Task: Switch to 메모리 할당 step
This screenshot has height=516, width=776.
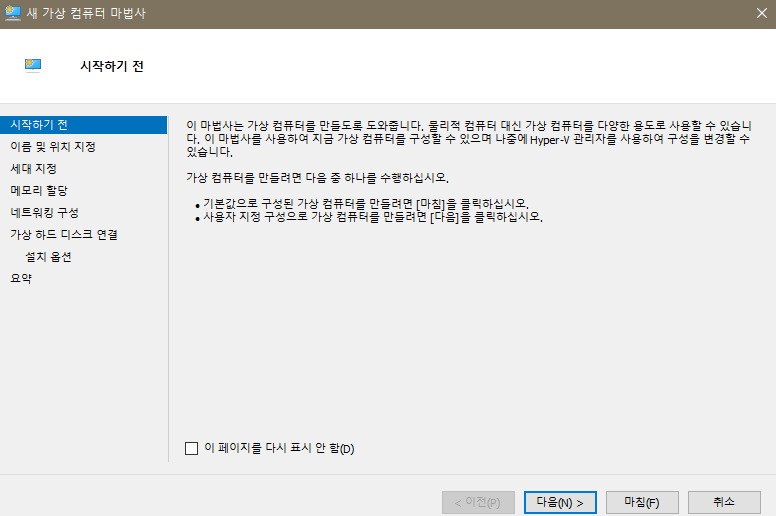Action: (39, 190)
